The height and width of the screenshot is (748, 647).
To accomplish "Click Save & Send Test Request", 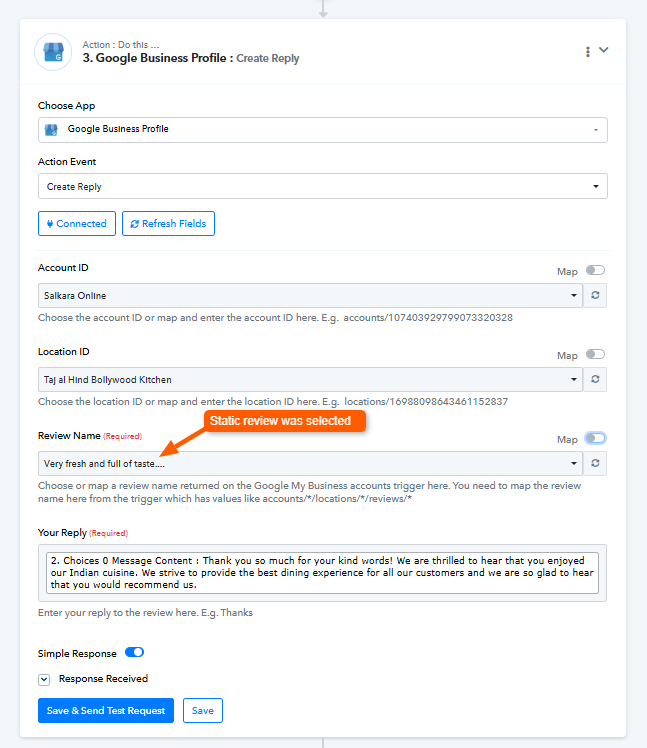I will [x=106, y=710].
